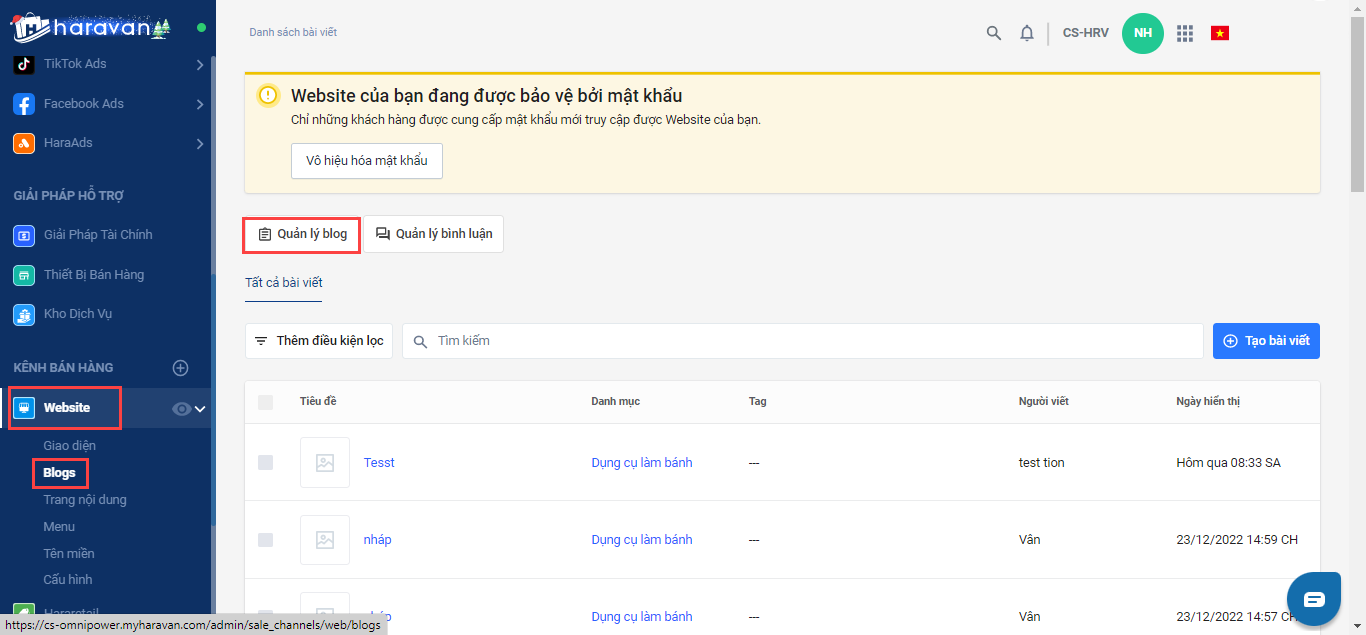Toggle the select-all checkbox in table header

point(265,402)
